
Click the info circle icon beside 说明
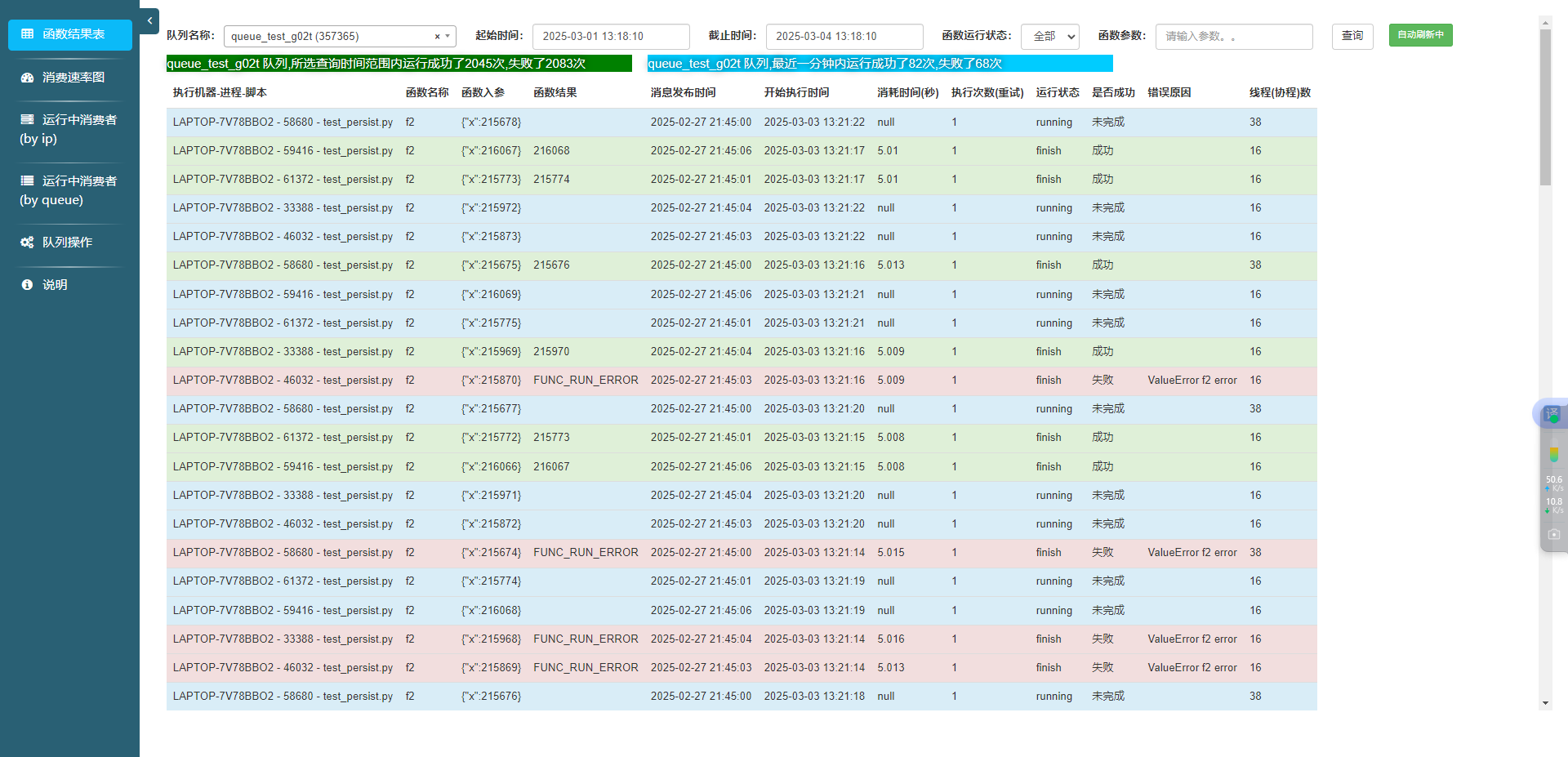[x=28, y=285]
